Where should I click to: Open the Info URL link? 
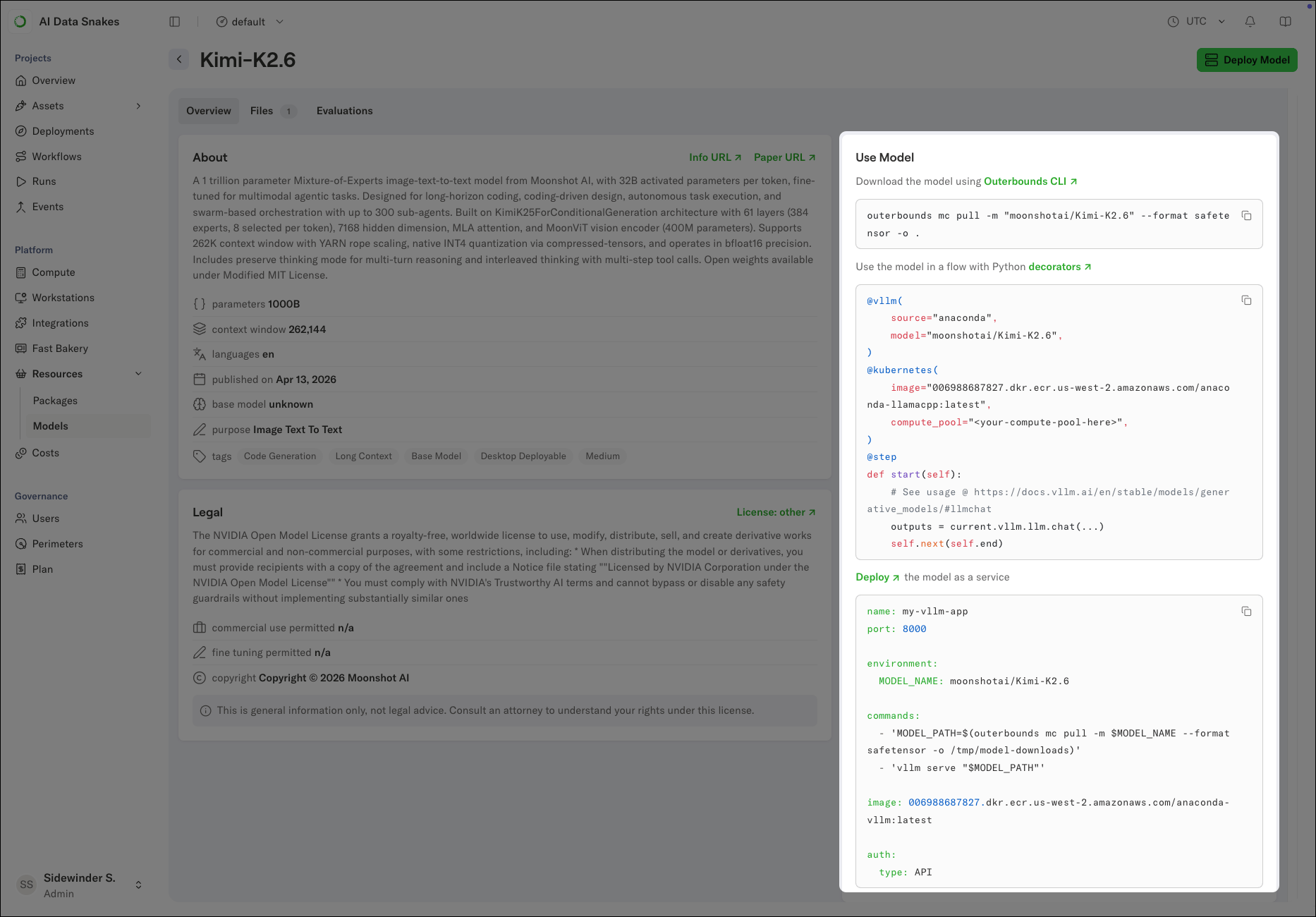(715, 157)
